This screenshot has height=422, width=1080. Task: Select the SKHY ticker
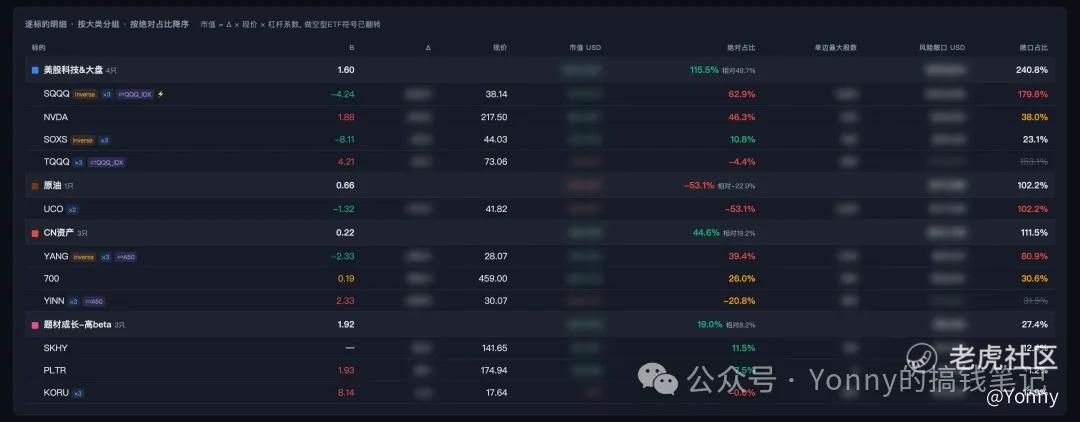click(55, 348)
